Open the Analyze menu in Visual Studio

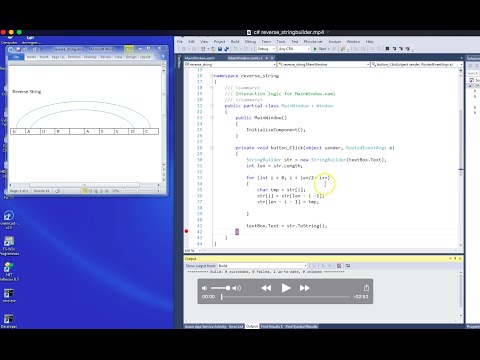tap(335, 42)
